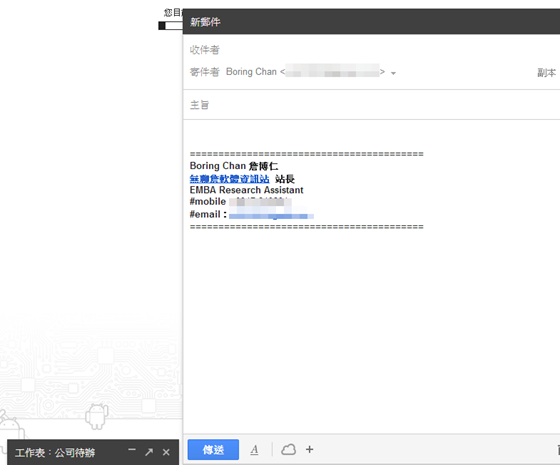Minimize the 工作表：公司待辦 chat window
Screen dimensions: 560x465
click(132, 450)
